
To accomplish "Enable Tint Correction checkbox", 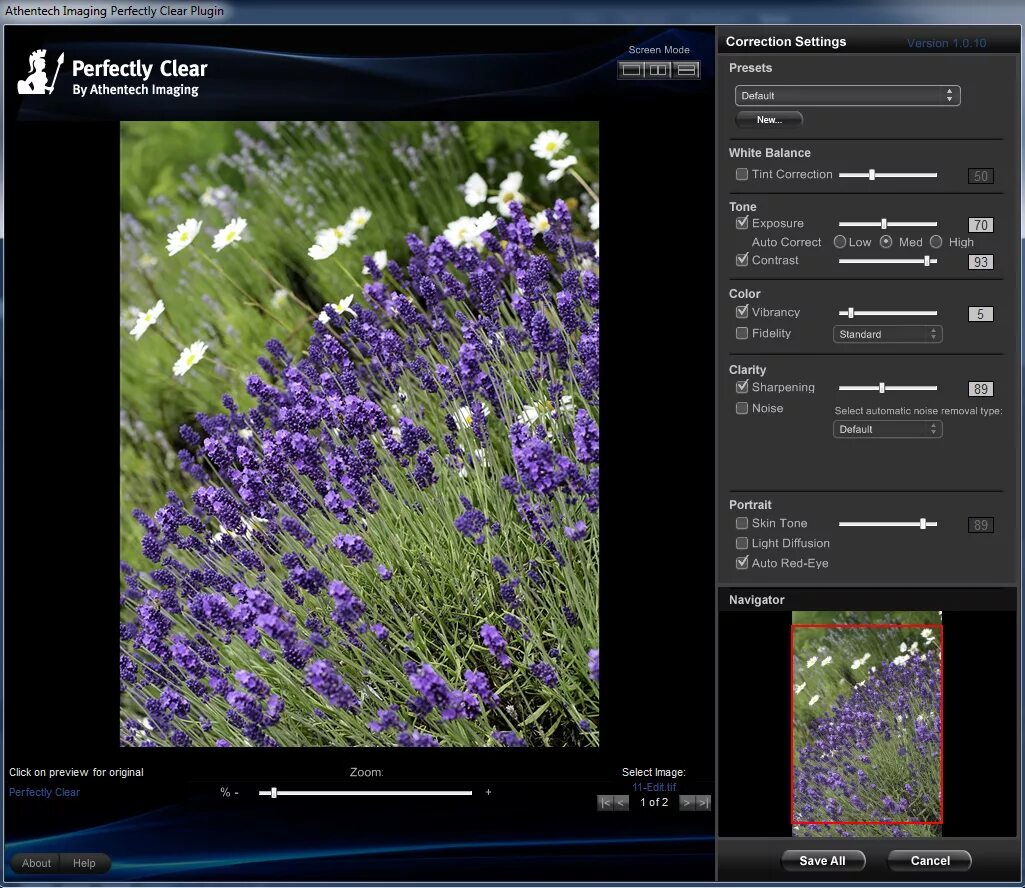I will (x=741, y=174).
